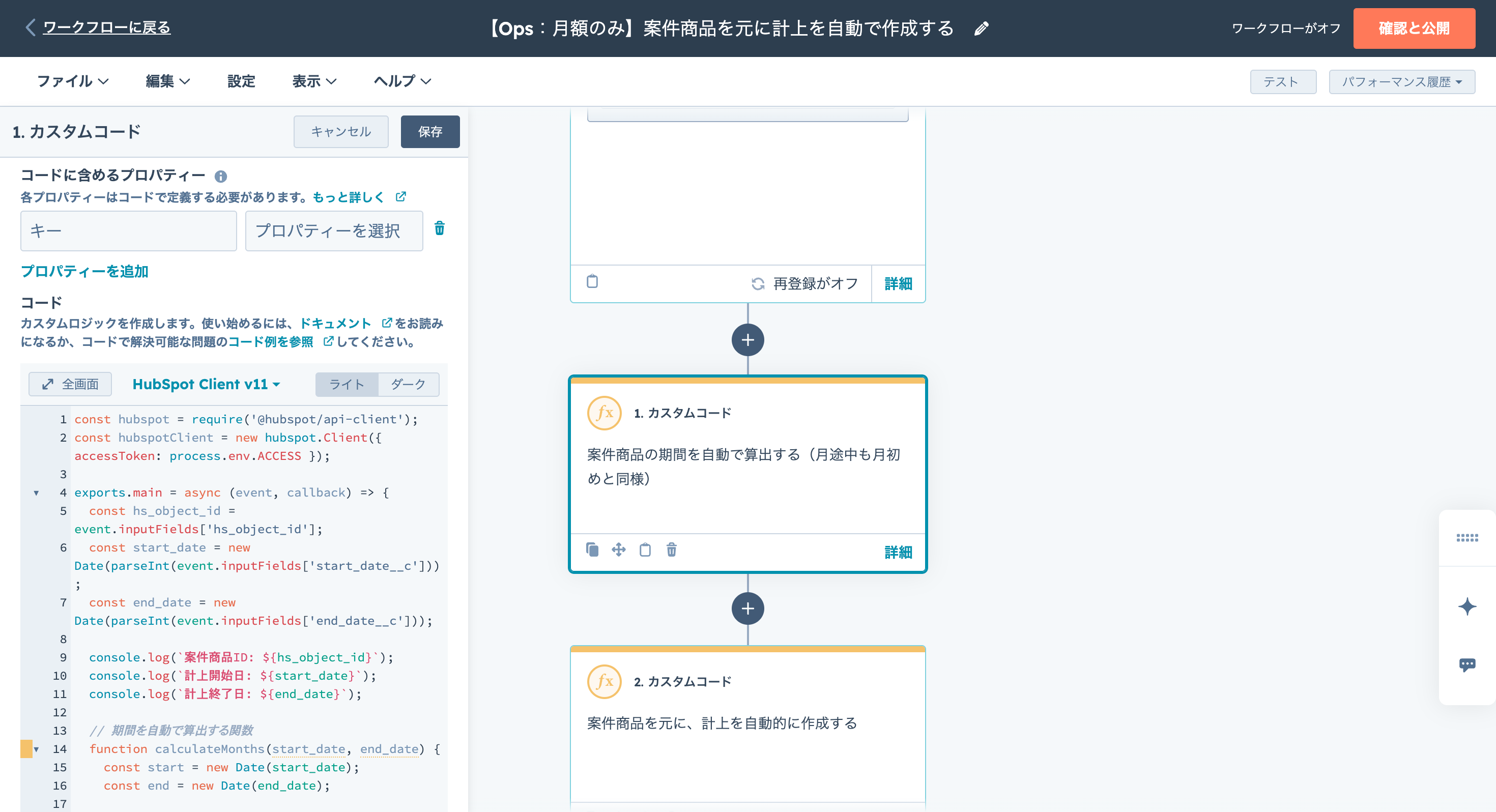Click plus button above 1. カスタムコード card
The width and height of the screenshot is (1496, 812).
[747, 340]
